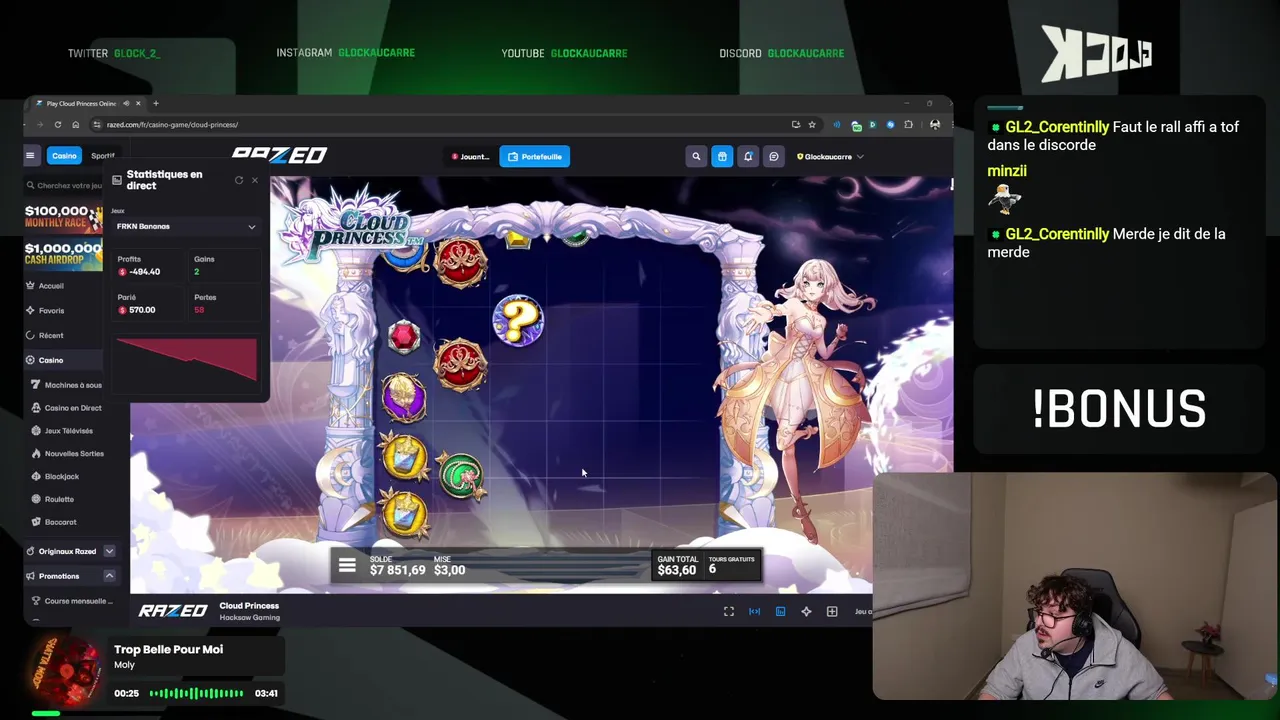Open the FRKN Bananas game dropdown
The image size is (1280, 720).
(186, 227)
